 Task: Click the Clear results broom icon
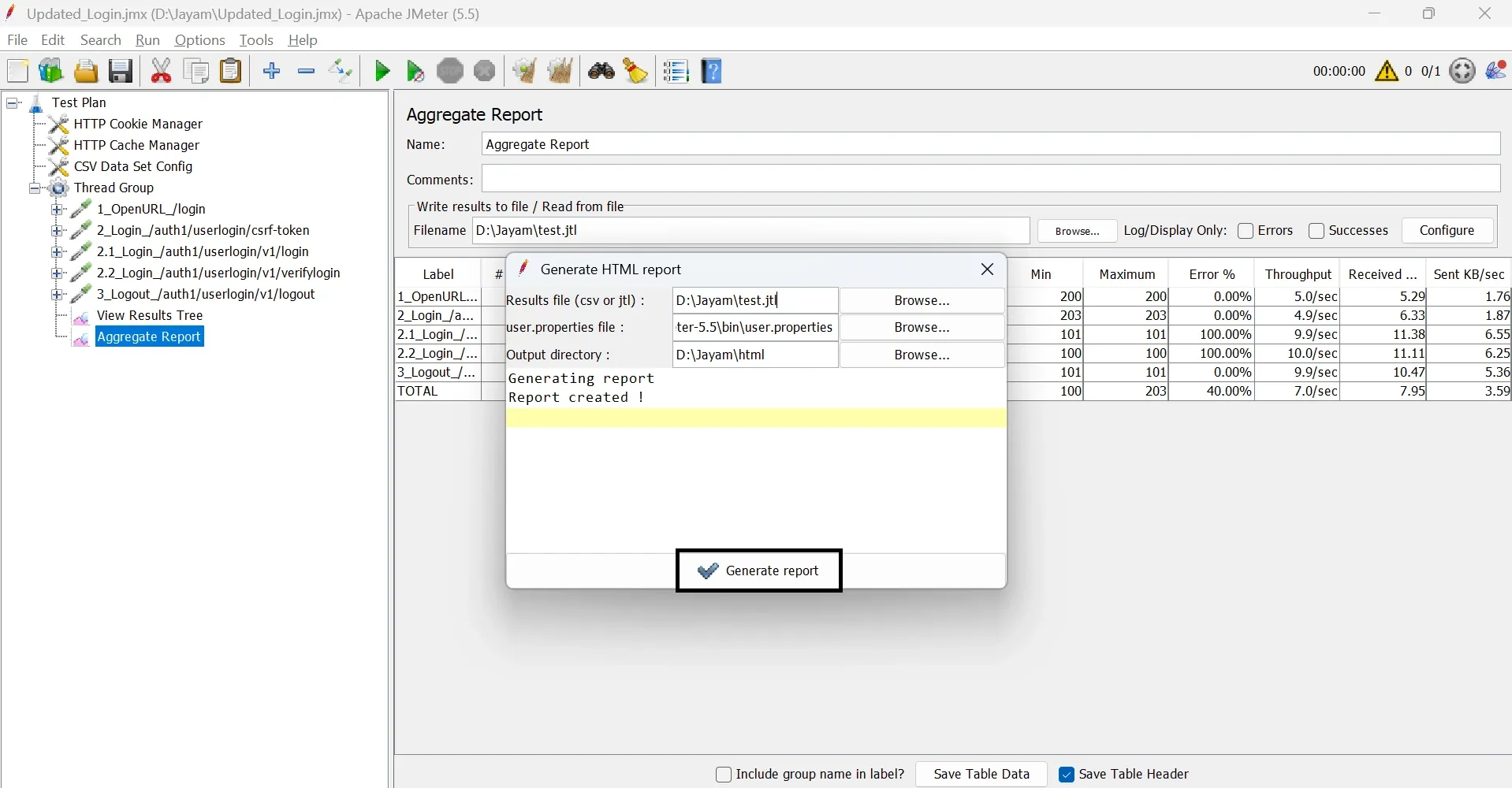(x=524, y=71)
